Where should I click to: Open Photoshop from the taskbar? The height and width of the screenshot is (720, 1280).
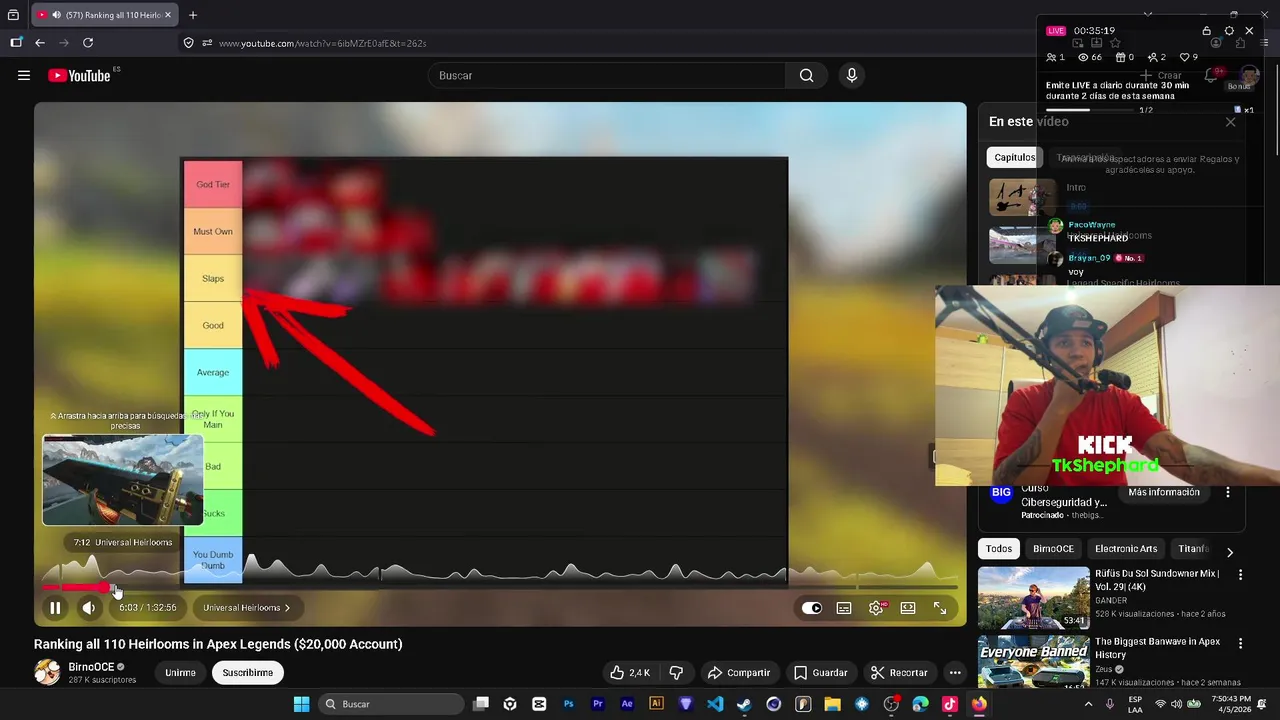pos(569,704)
